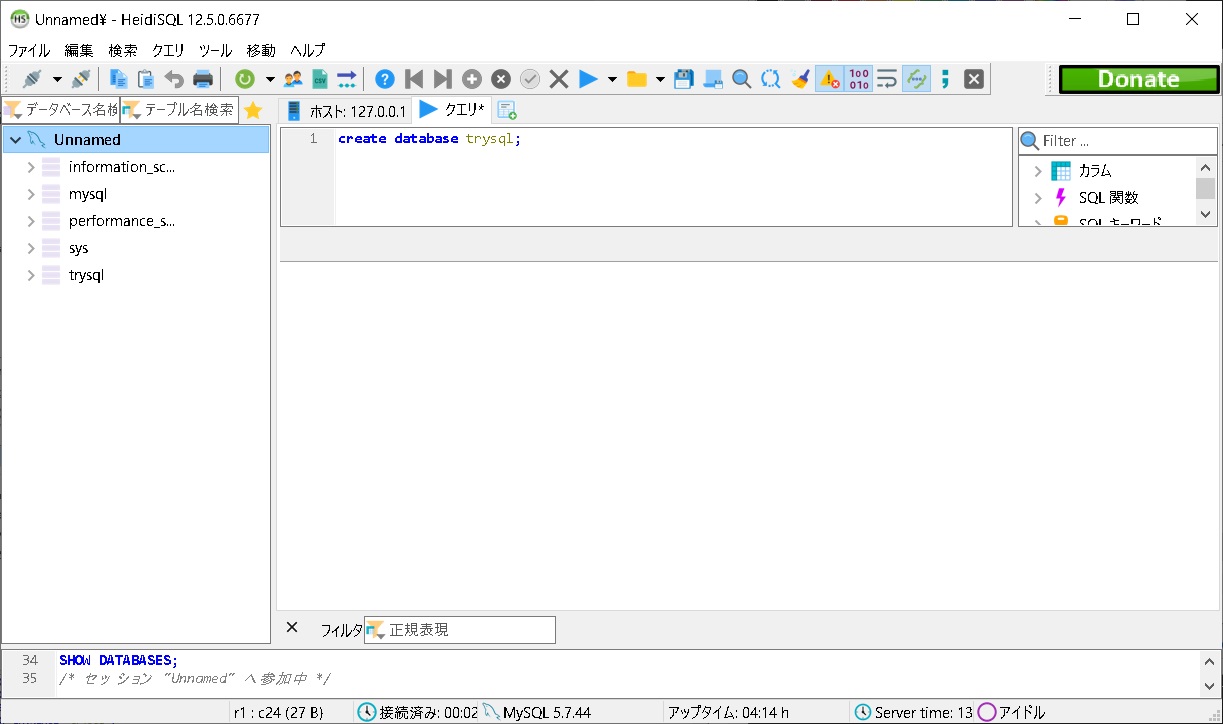
Task: Expand the trysql database node
Action: click(31, 275)
